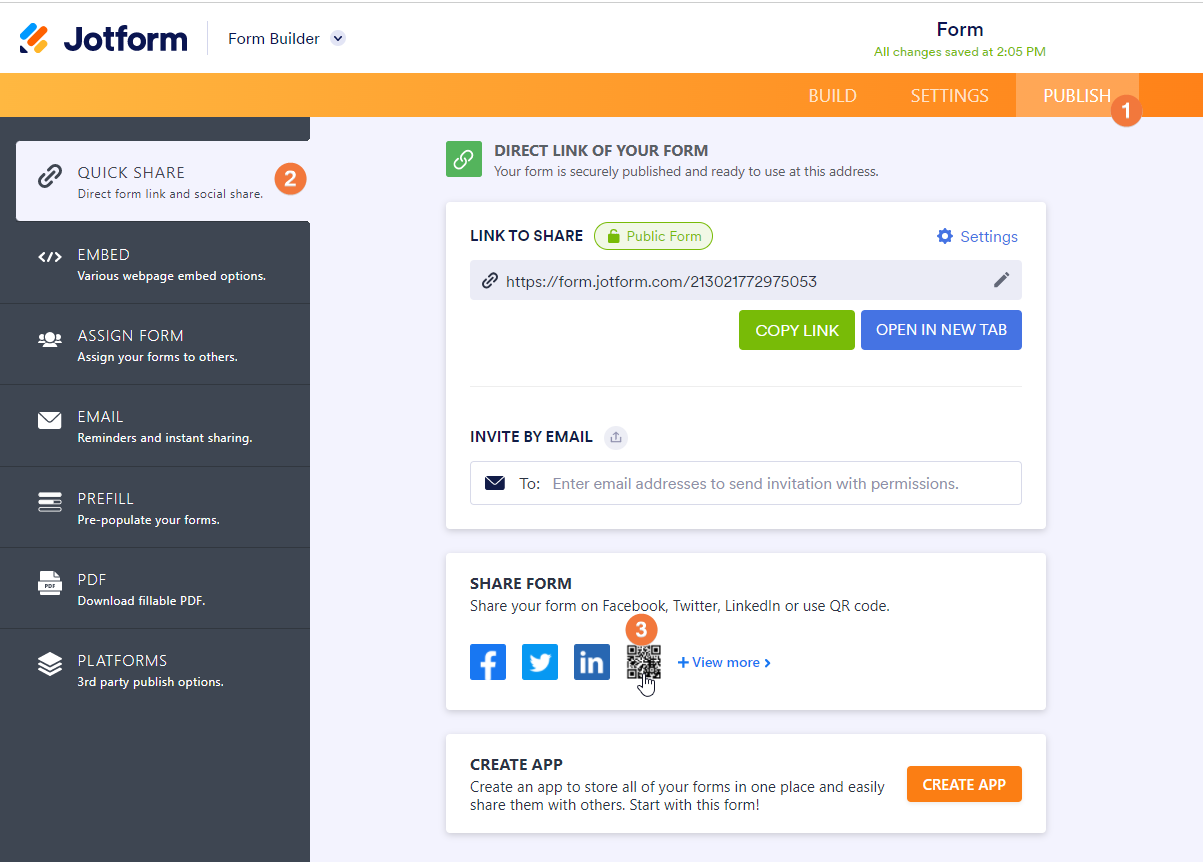Viewport: 1203px width, 862px height.
Task: Switch to the Build tab
Action: (832, 96)
